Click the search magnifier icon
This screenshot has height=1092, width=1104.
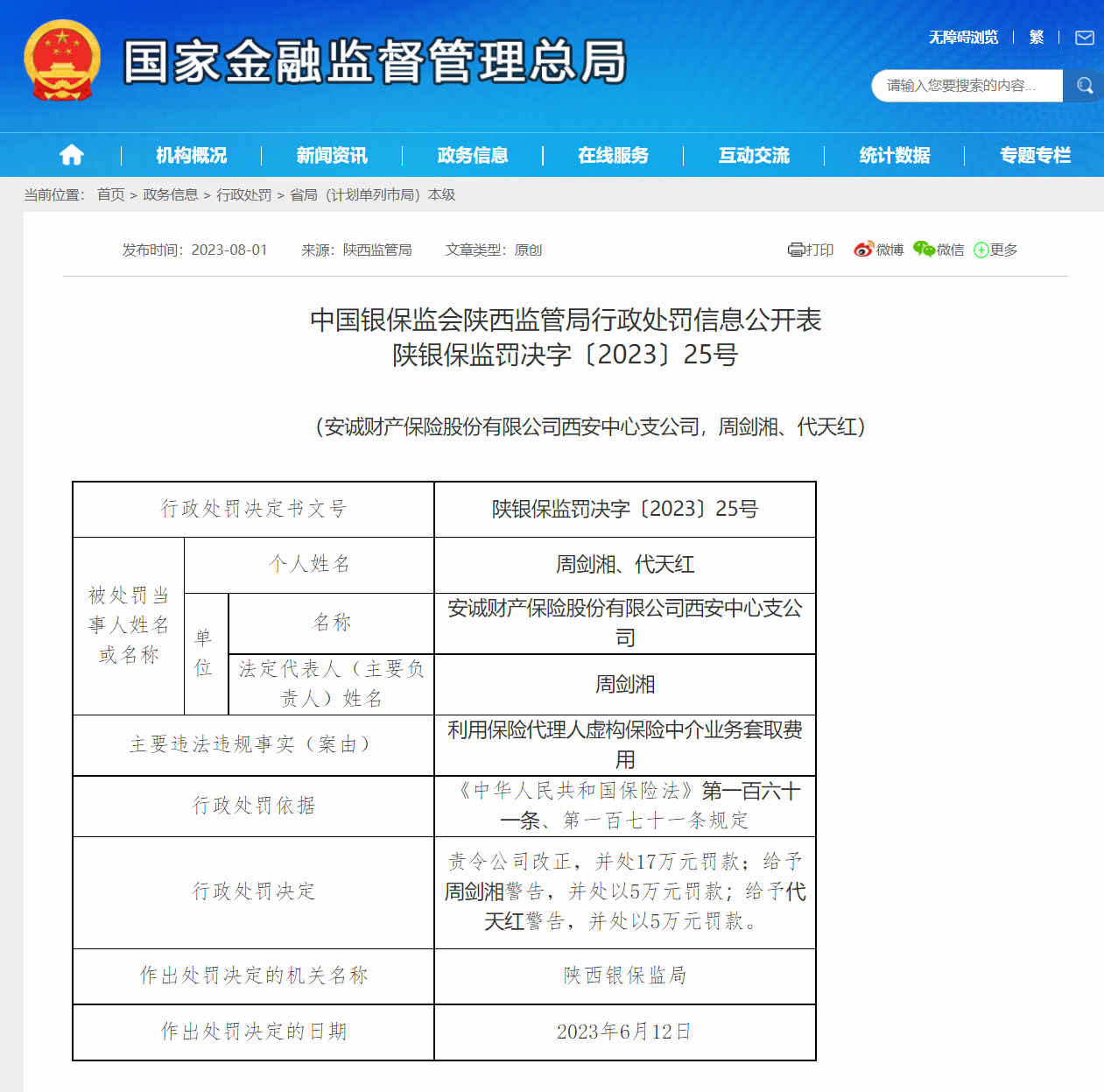coord(1084,86)
